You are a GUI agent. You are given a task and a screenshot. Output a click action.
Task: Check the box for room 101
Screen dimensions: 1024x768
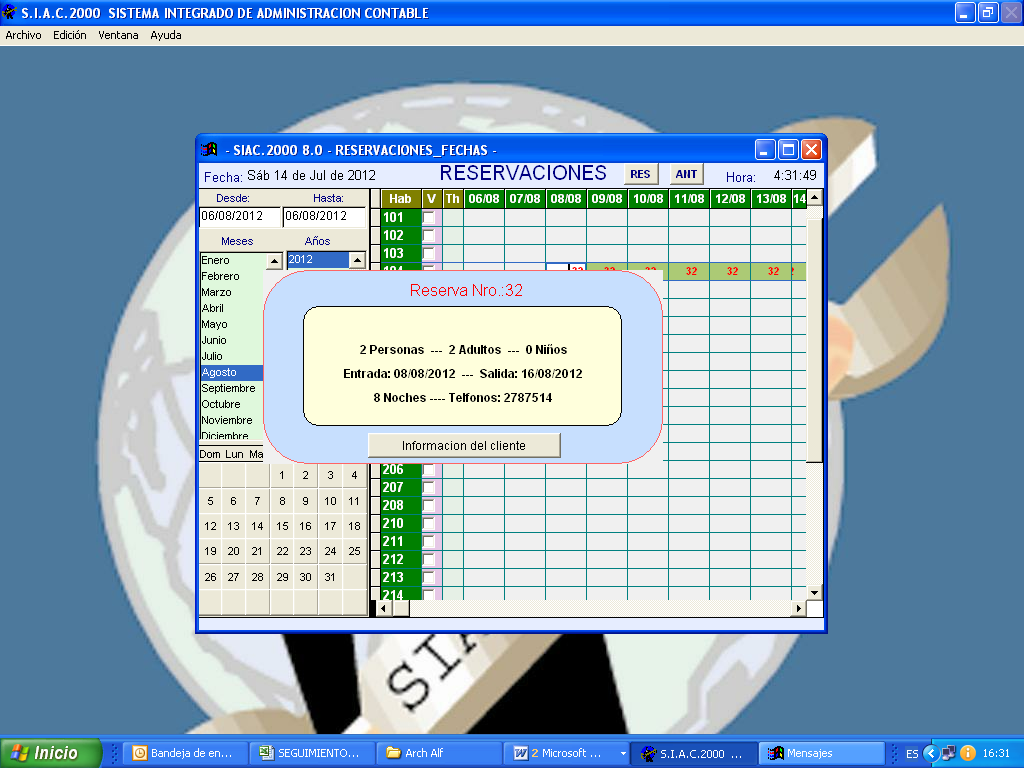pyautogui.click(x=429, y=217)
